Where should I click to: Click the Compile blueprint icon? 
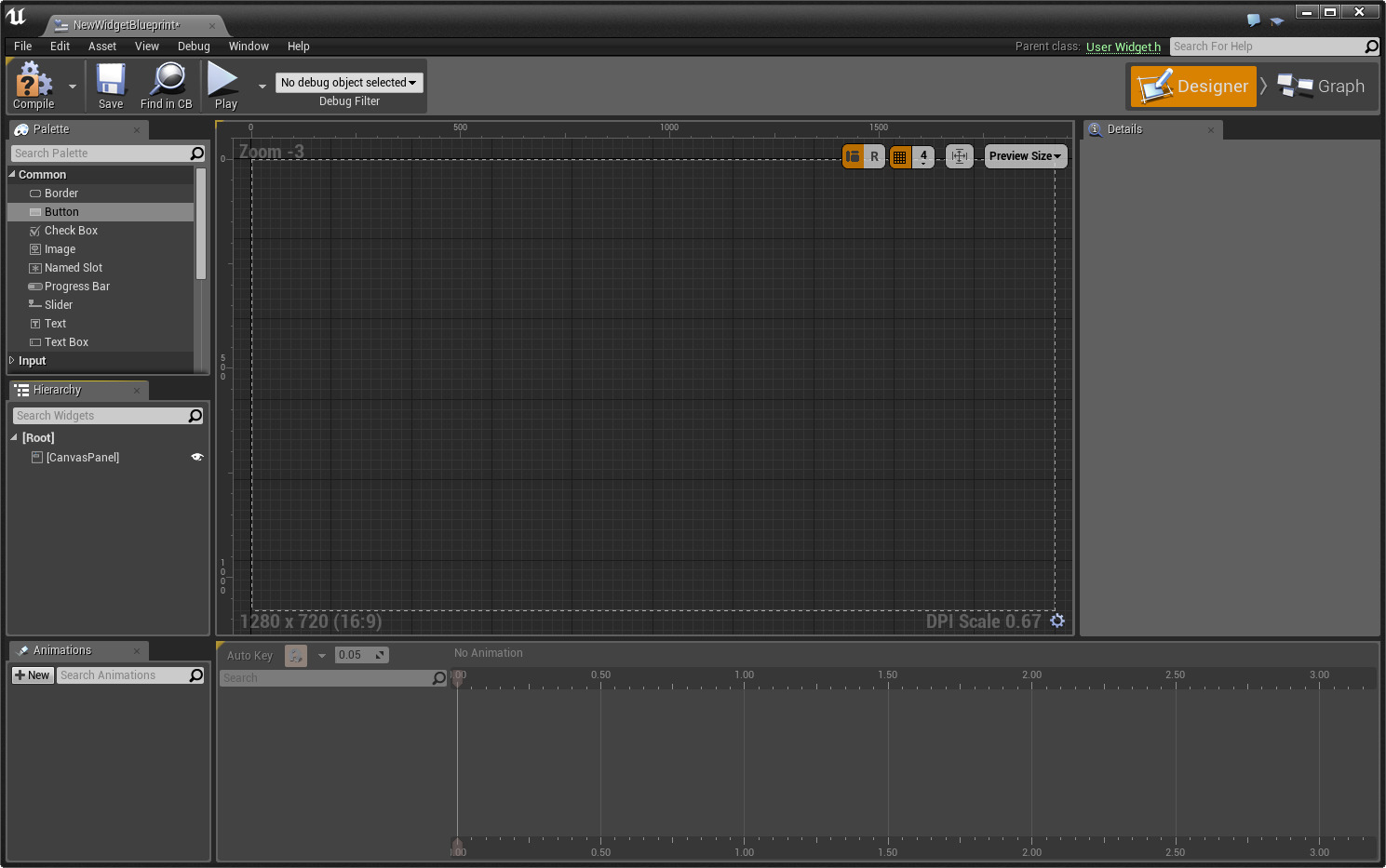click(x=34, y=81)
